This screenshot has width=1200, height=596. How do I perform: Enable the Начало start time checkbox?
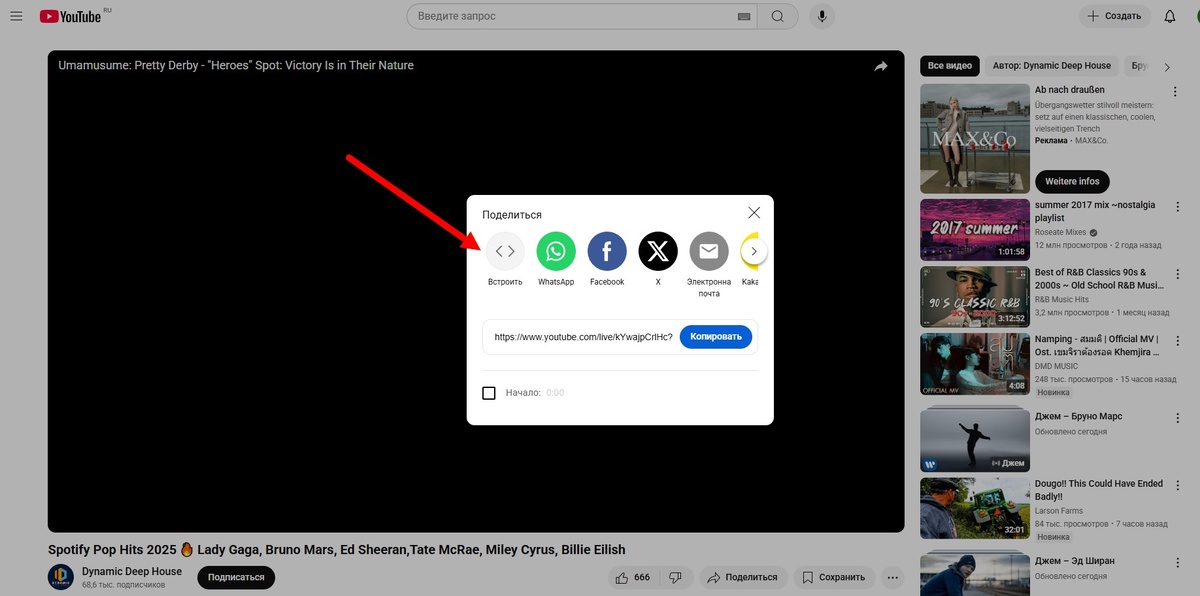489,393
